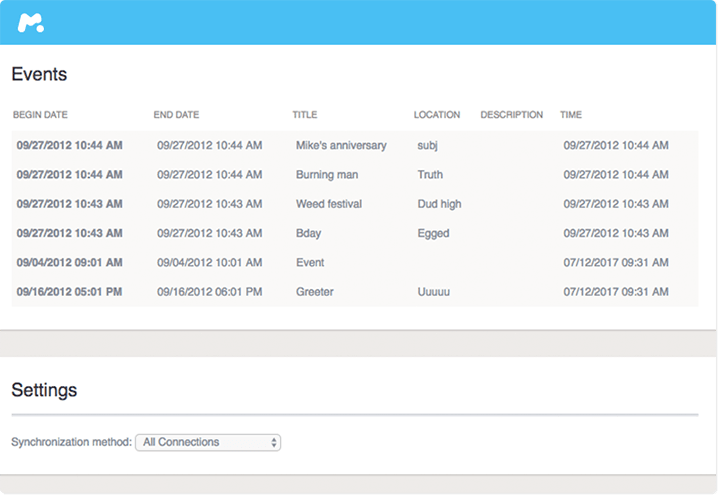Click time cell of Burning man row

[x=616, y=175]
